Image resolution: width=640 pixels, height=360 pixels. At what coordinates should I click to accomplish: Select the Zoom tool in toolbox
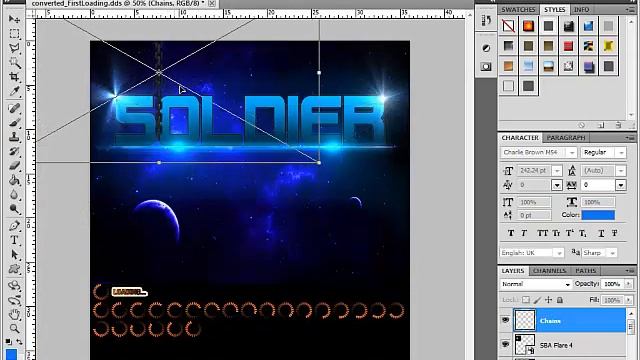[14, 328]
